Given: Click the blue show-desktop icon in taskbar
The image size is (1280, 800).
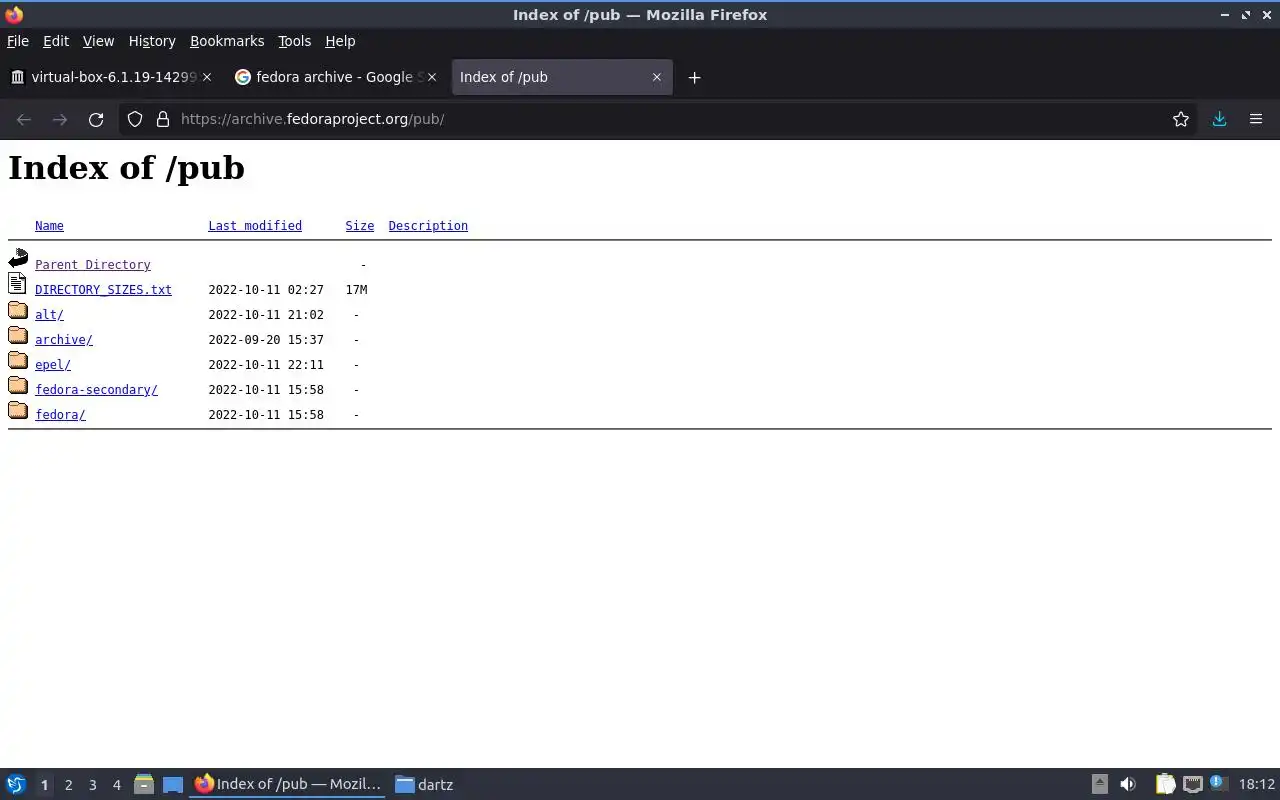Looking at the screenshot, I should 172,785.
